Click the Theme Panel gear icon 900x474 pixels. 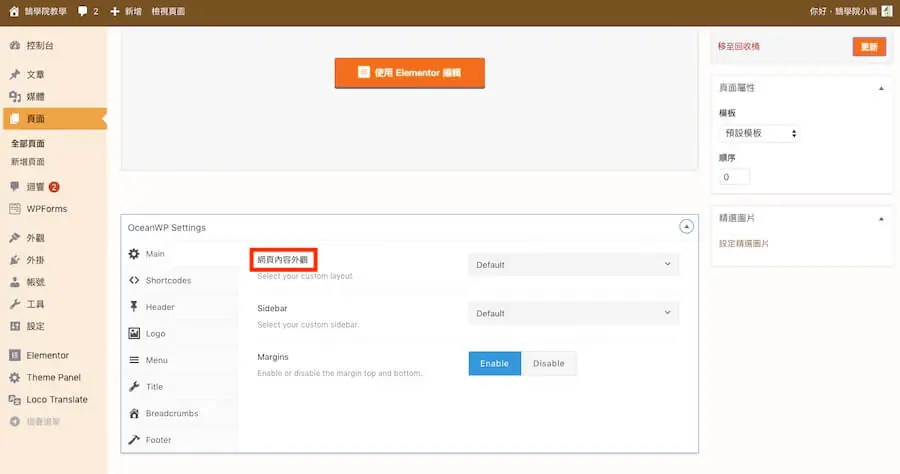click(15, 377)
